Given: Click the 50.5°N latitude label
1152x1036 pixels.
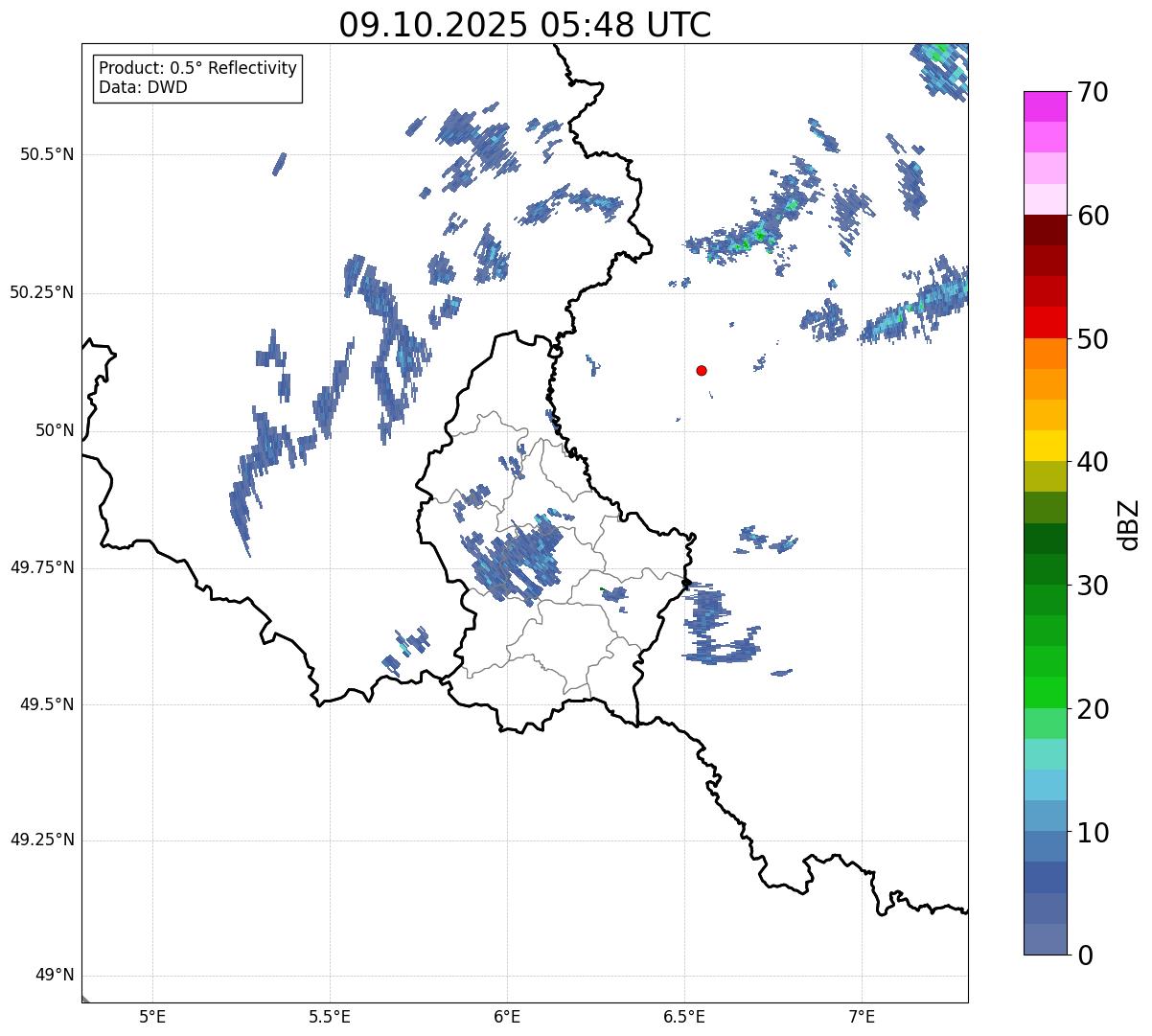Looking at the screenshot, I should point(47,154).
